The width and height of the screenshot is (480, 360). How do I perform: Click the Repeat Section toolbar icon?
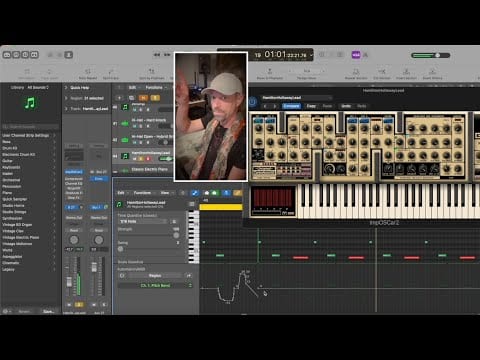pyautogui.click(x=356, y=73)
